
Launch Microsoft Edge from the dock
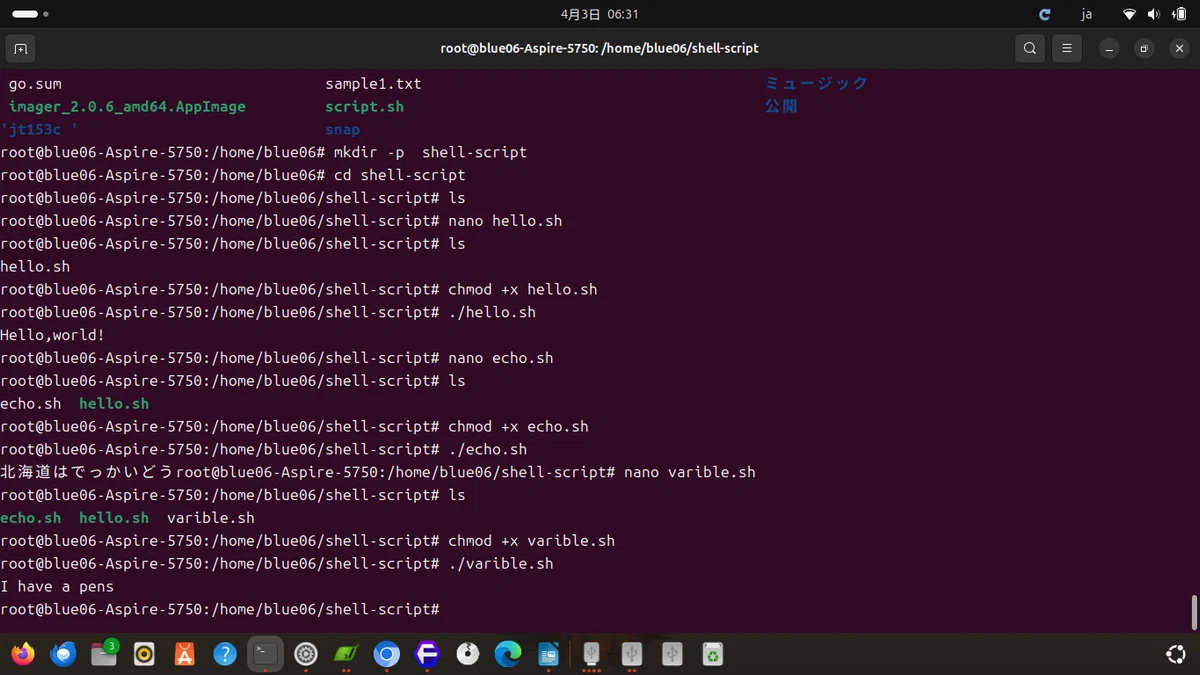(x=508, y=654)
